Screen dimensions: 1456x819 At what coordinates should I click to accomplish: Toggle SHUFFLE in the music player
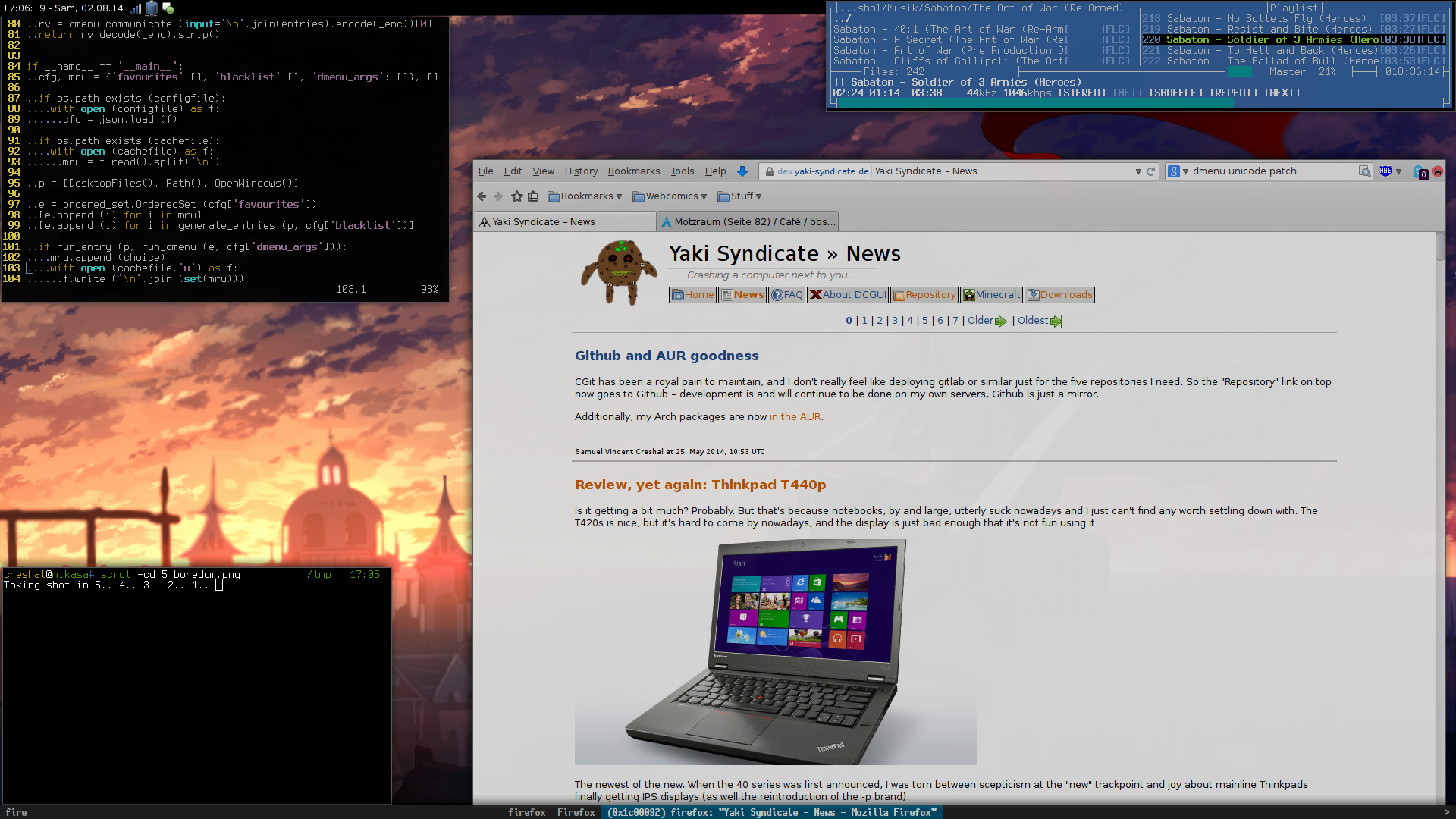(1175, 93)
